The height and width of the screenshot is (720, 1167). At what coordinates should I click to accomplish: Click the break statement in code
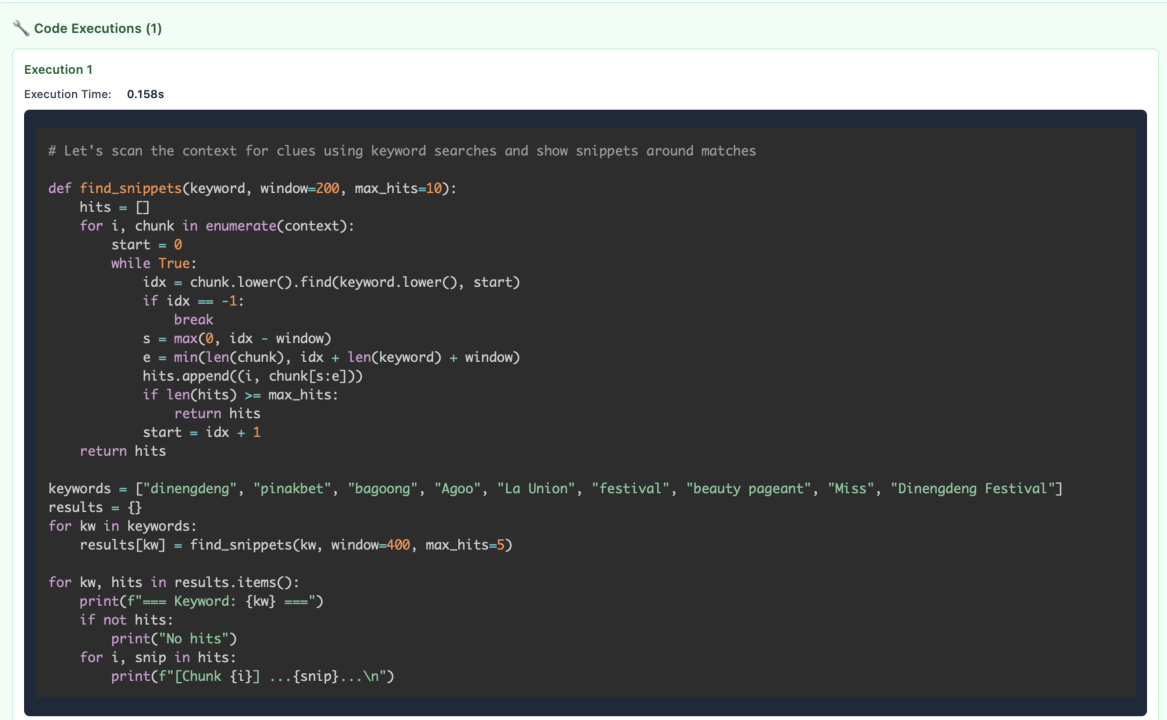coord(193,320)
